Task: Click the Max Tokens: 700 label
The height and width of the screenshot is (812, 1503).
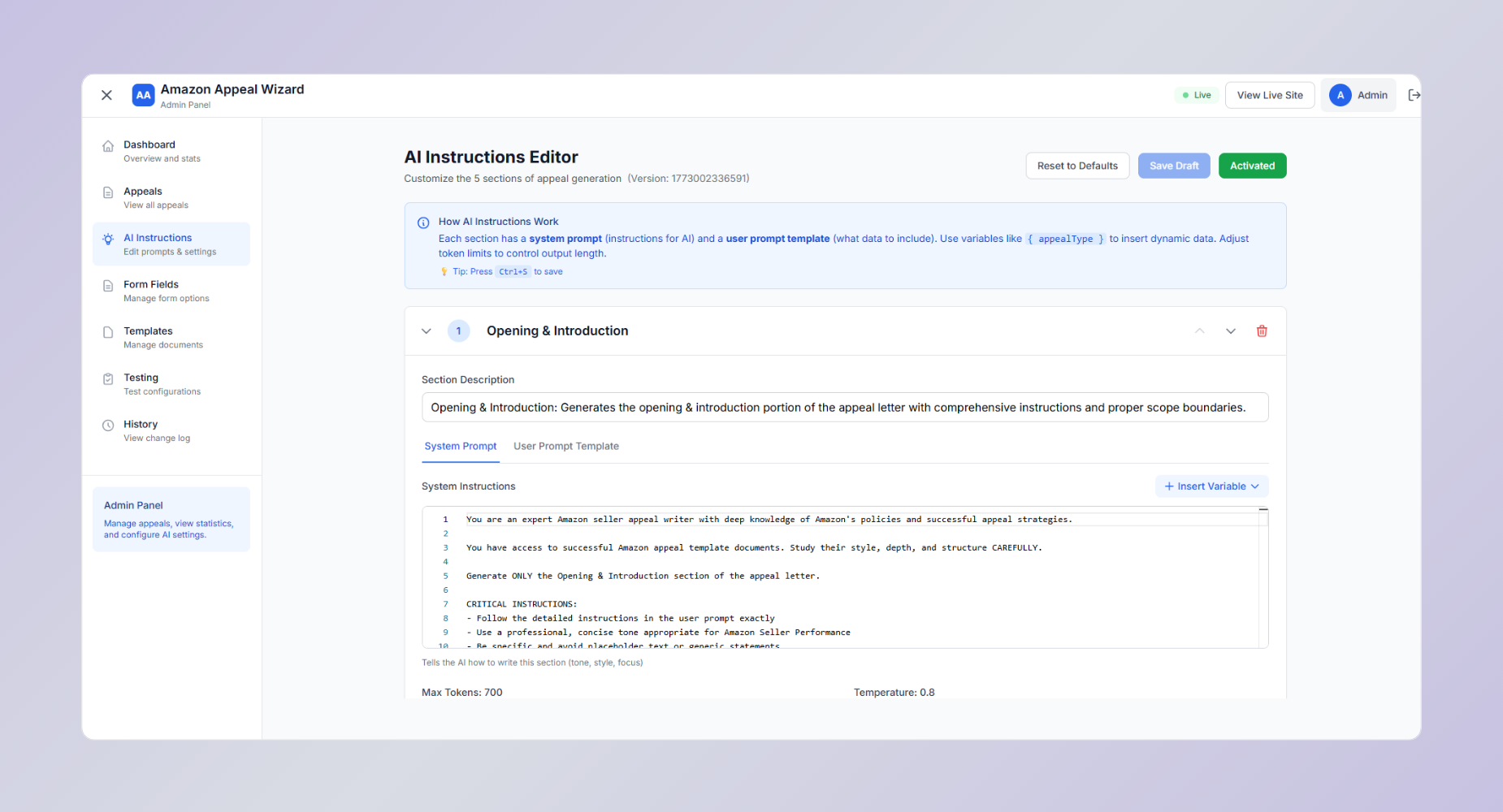Action: click(x=461, y=693)
